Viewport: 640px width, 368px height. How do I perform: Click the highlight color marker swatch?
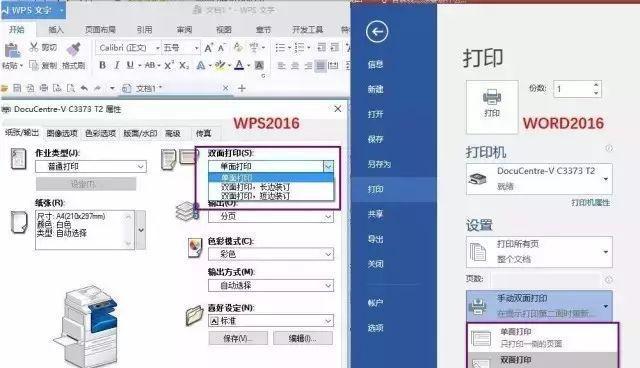(220, 65)
